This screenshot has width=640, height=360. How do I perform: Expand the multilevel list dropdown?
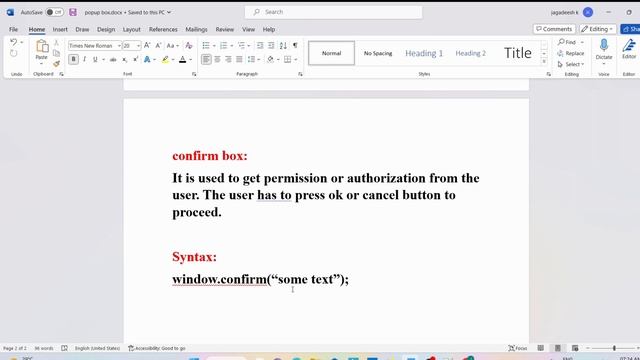click(249, 46)
